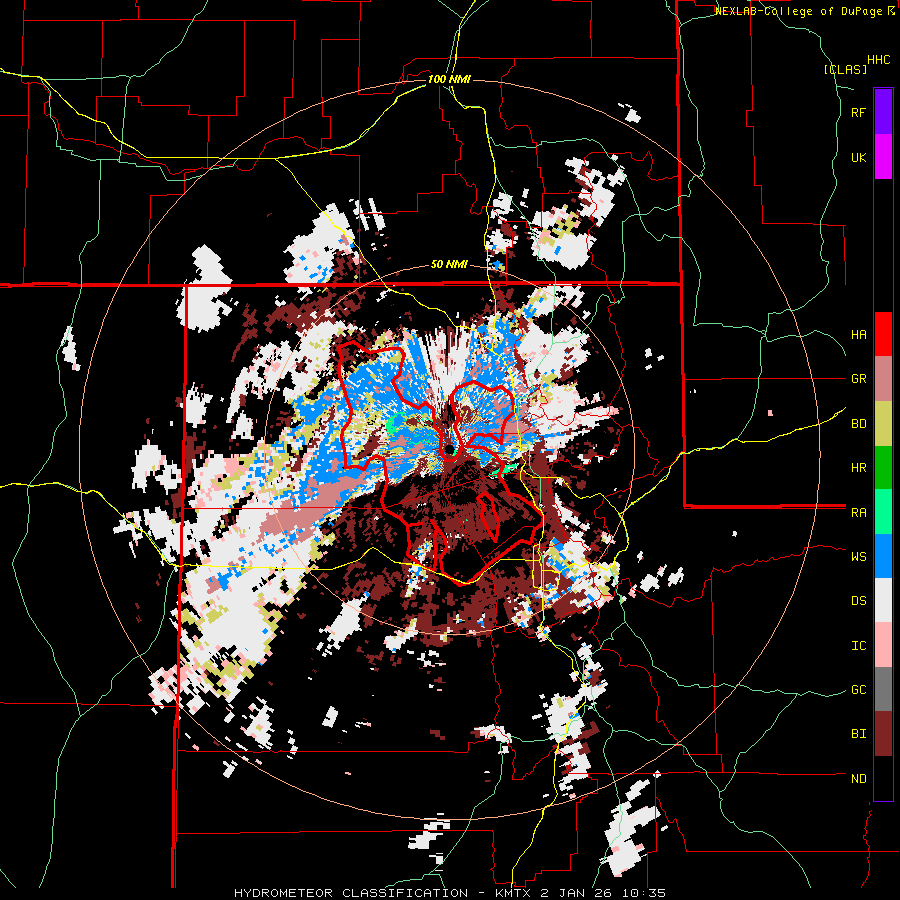Image resolution: width=900 pixels, height=900 pixels.
Task: Click the IC legend label
Action: click(858, 646)
